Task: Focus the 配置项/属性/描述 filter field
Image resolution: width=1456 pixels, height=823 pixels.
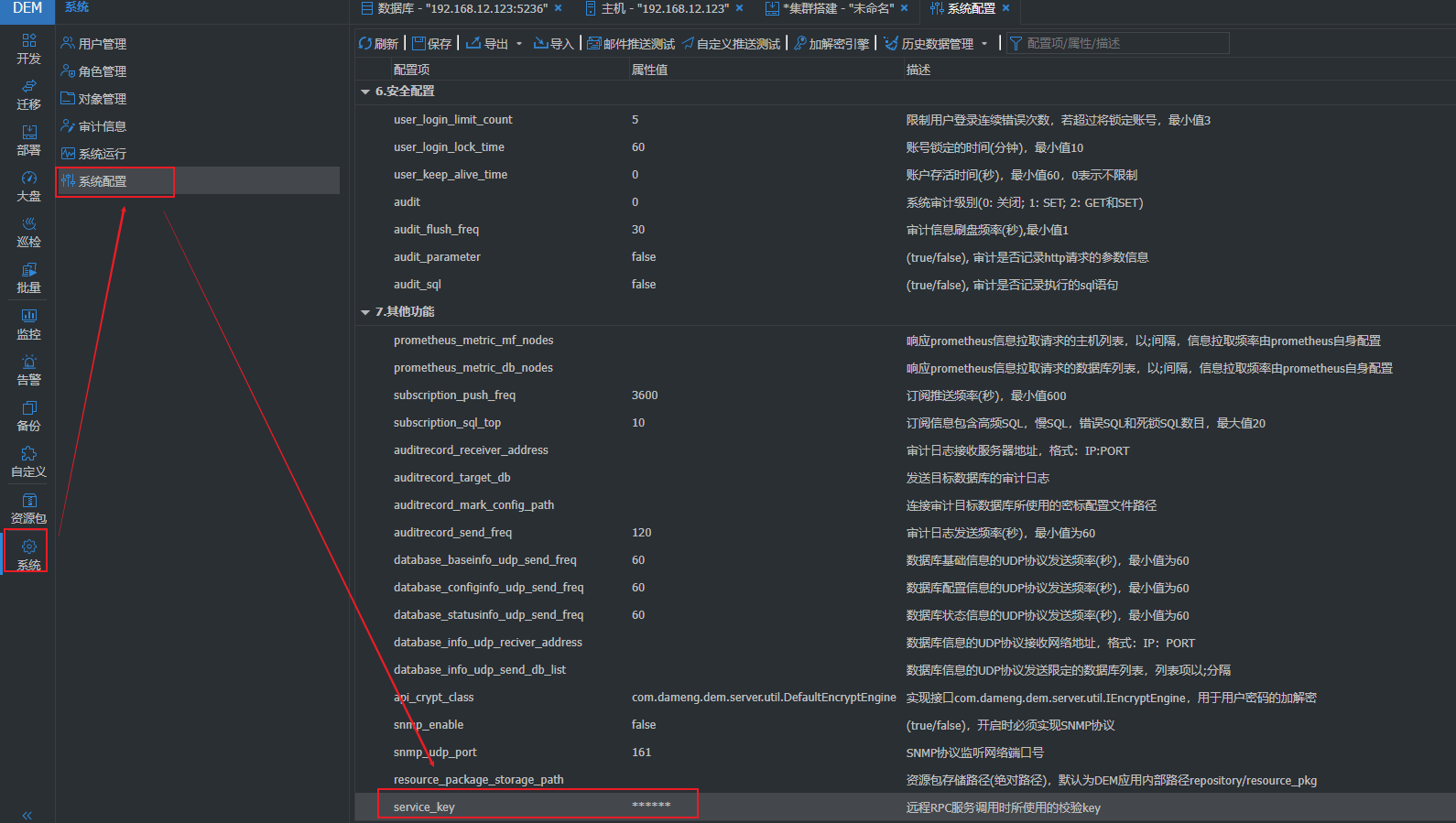Action: [x=1117, y=43]
